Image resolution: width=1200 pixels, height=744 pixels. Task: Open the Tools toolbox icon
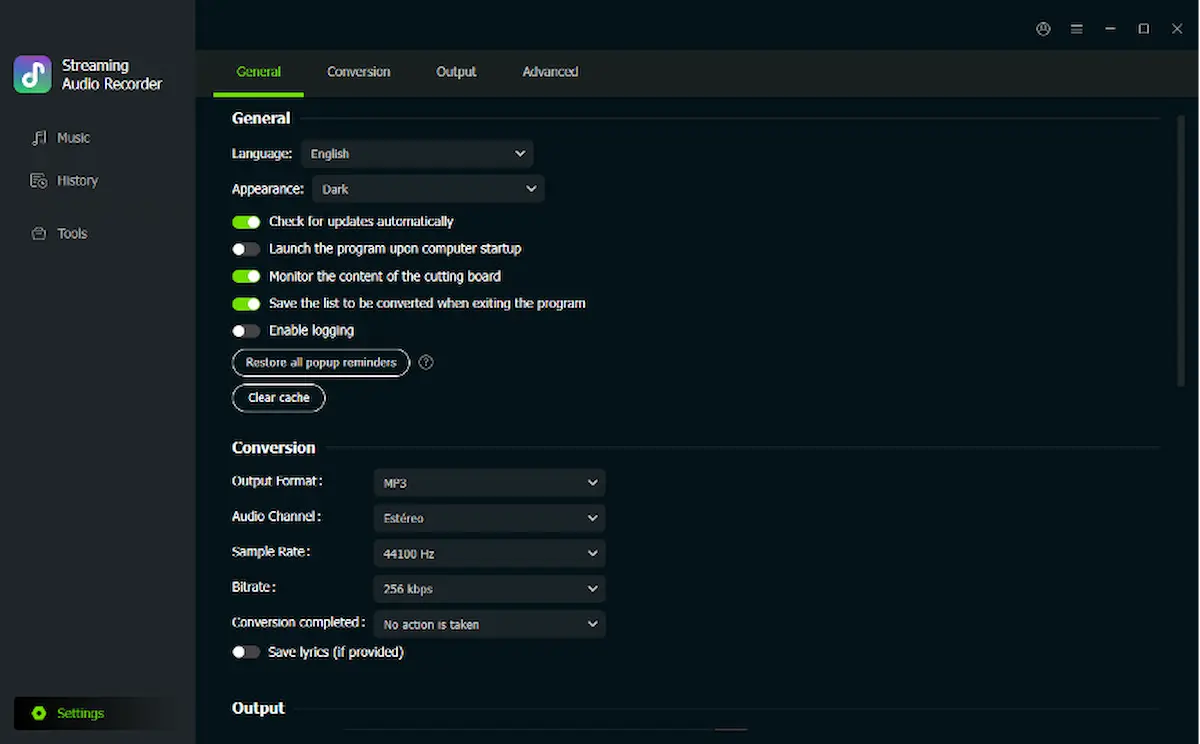(x=39, y=234)
